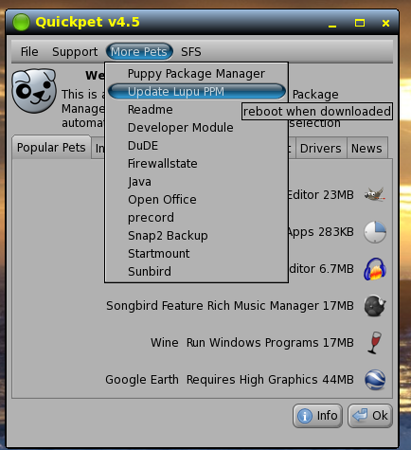Switch to the Drivers tab
411x450 pixels.
(x=321, y=148)
